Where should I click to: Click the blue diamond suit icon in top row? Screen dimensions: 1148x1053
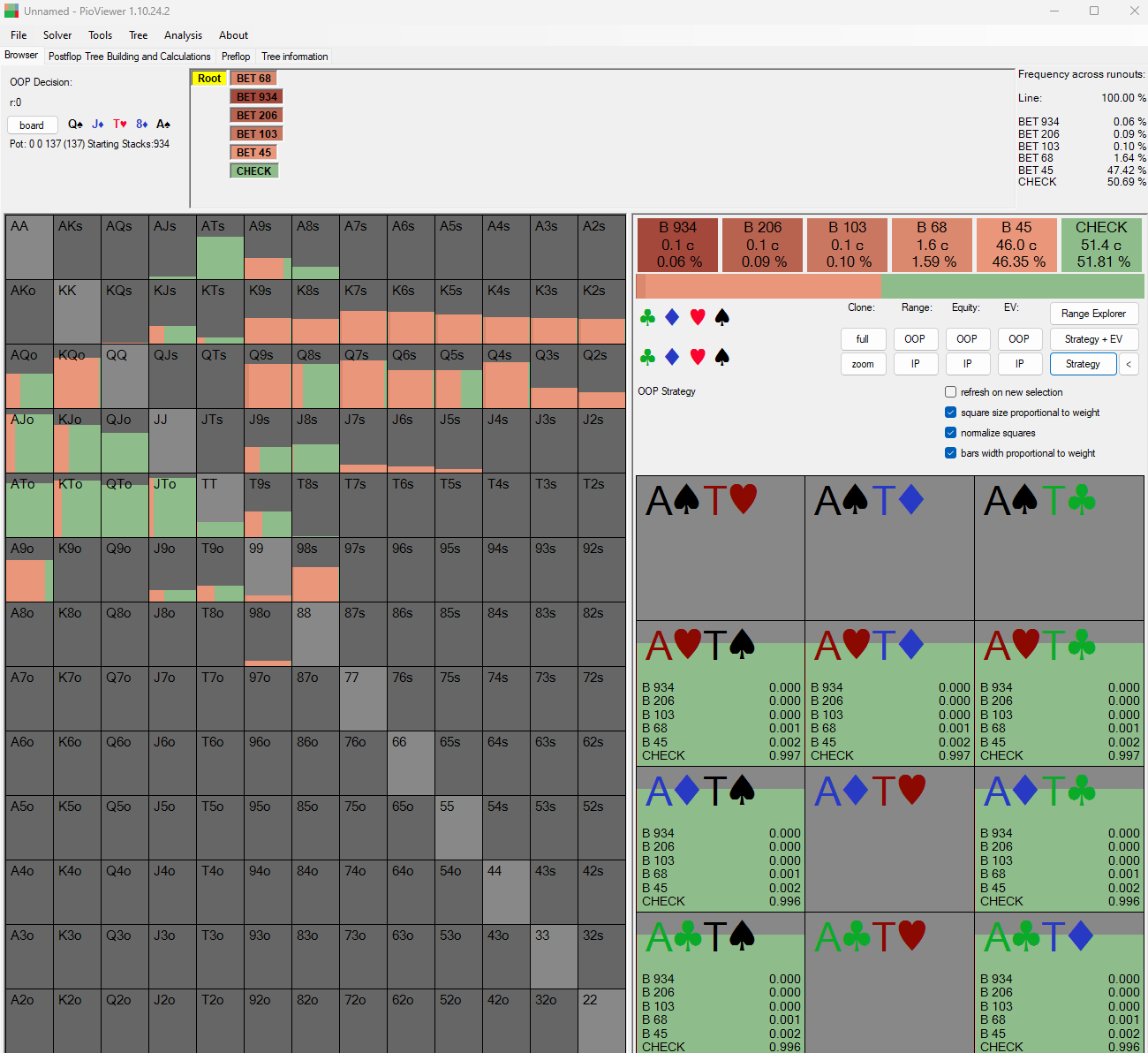(672, 317)
